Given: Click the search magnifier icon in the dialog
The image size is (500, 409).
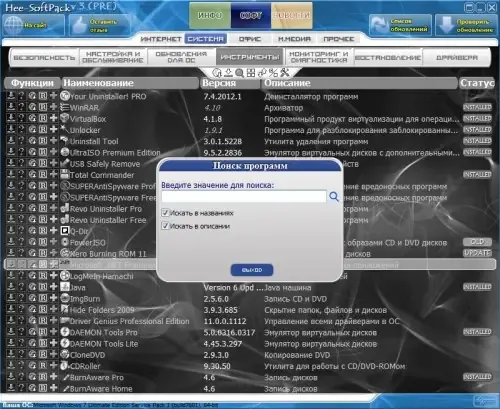Looking at the screenshot, I should tap(334, 197).
